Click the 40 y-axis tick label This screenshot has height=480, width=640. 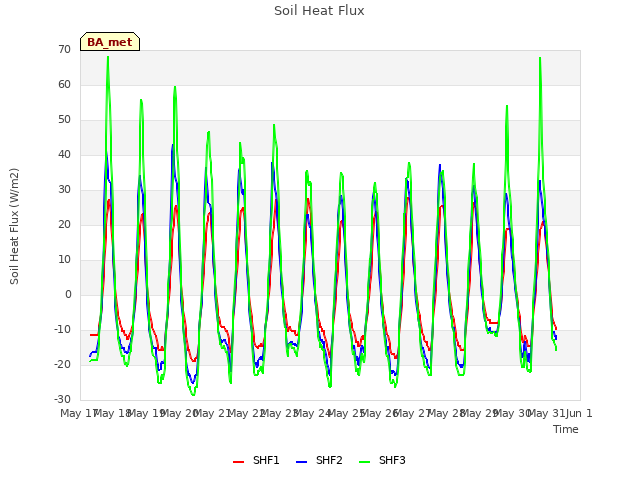[x=64, y=155]
